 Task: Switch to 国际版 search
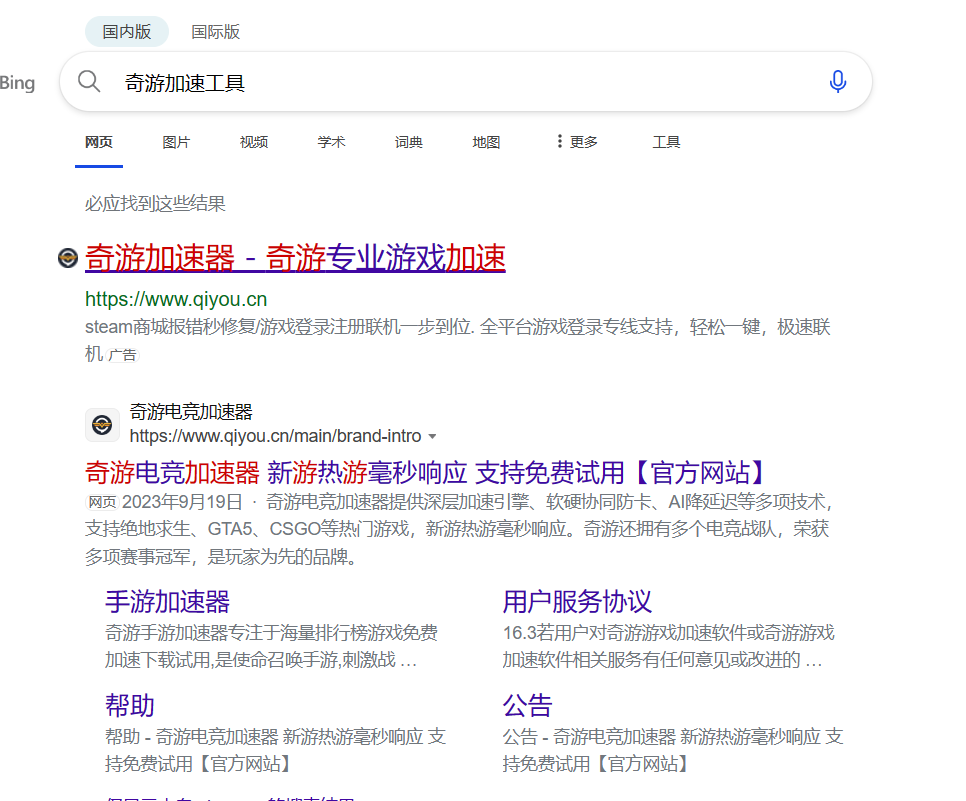pyautogui.click(x=216, y=31)
